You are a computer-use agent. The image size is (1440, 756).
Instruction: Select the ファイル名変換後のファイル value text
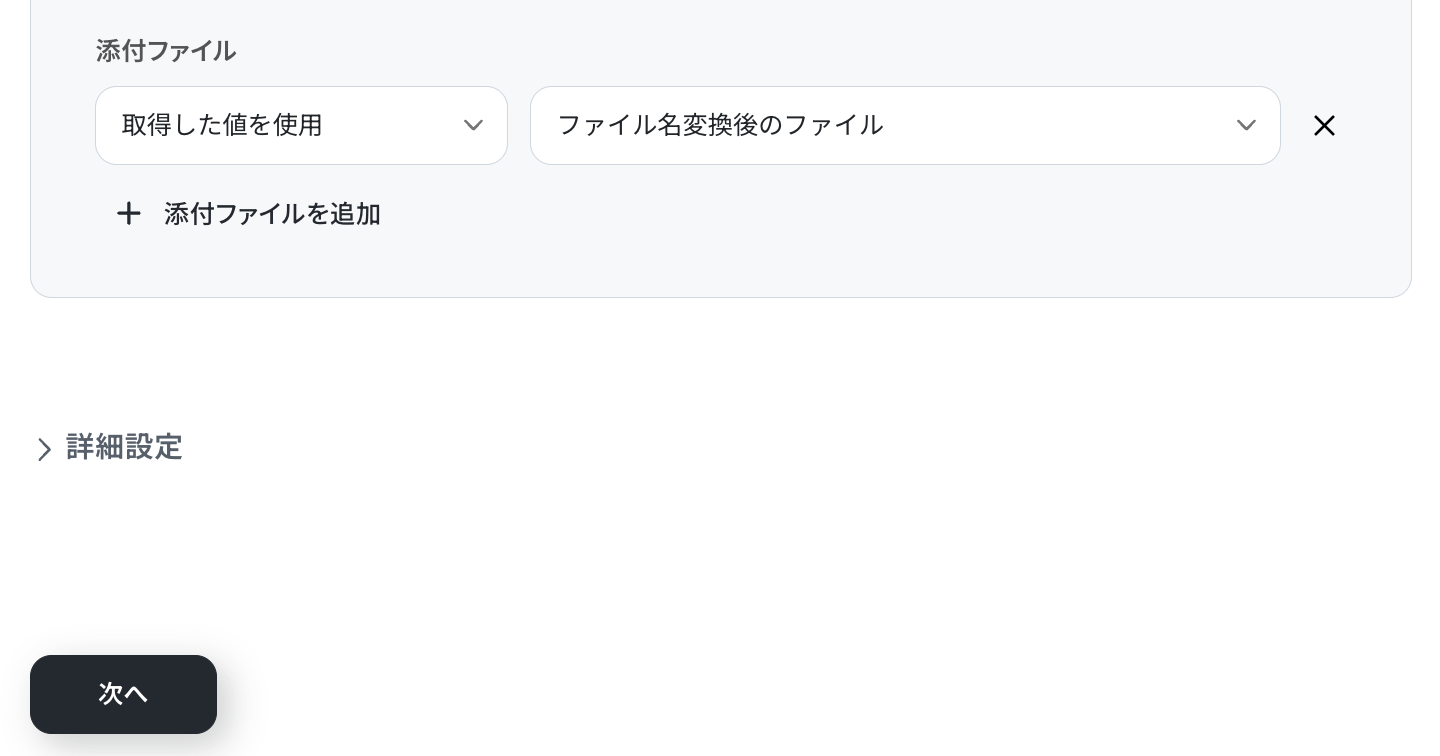(720, 126)
